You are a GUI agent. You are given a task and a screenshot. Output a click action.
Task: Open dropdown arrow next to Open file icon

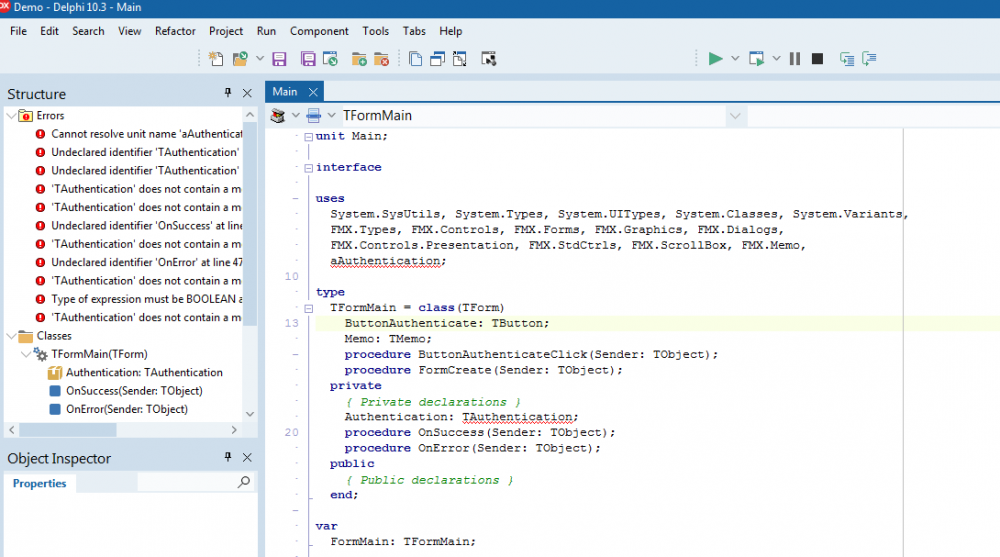click(x=260, y=59)
